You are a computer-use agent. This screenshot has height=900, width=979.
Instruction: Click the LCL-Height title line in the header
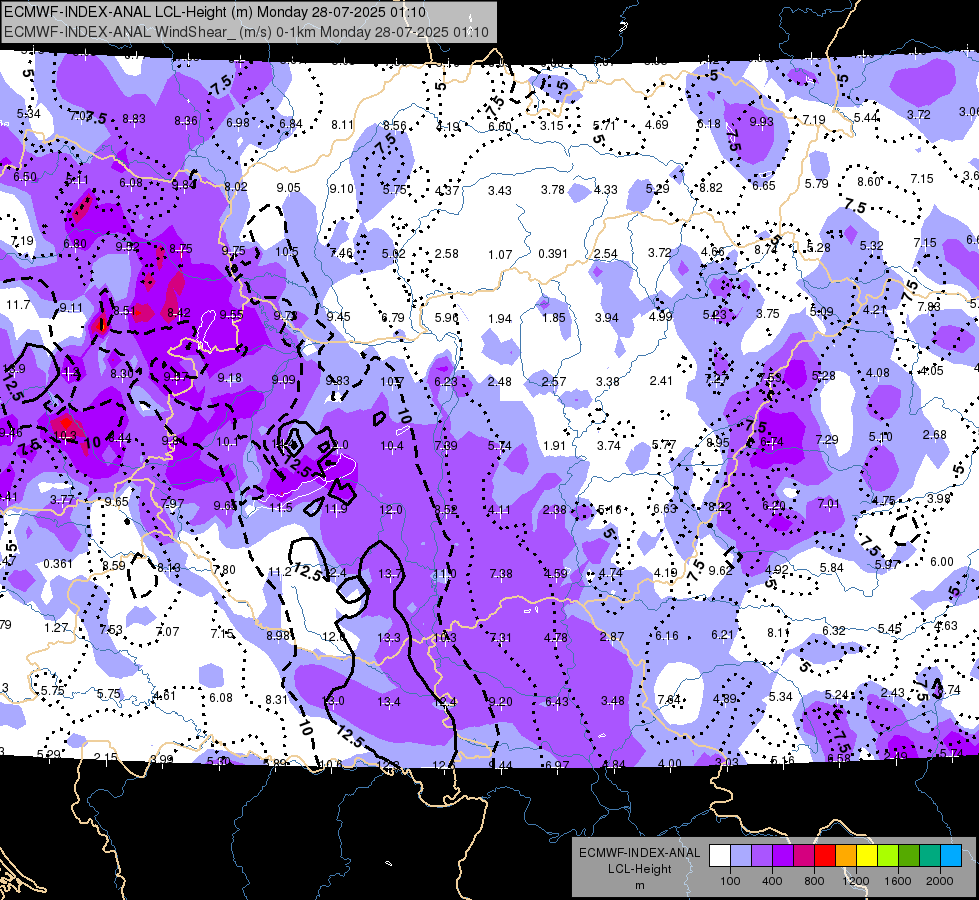215,12
